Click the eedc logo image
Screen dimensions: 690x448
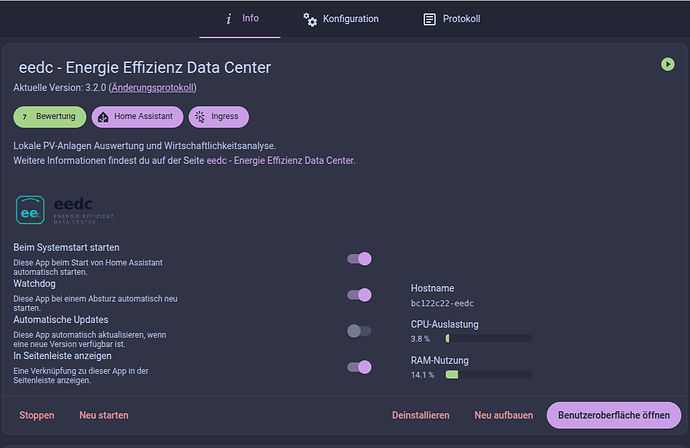pos(65,210)
